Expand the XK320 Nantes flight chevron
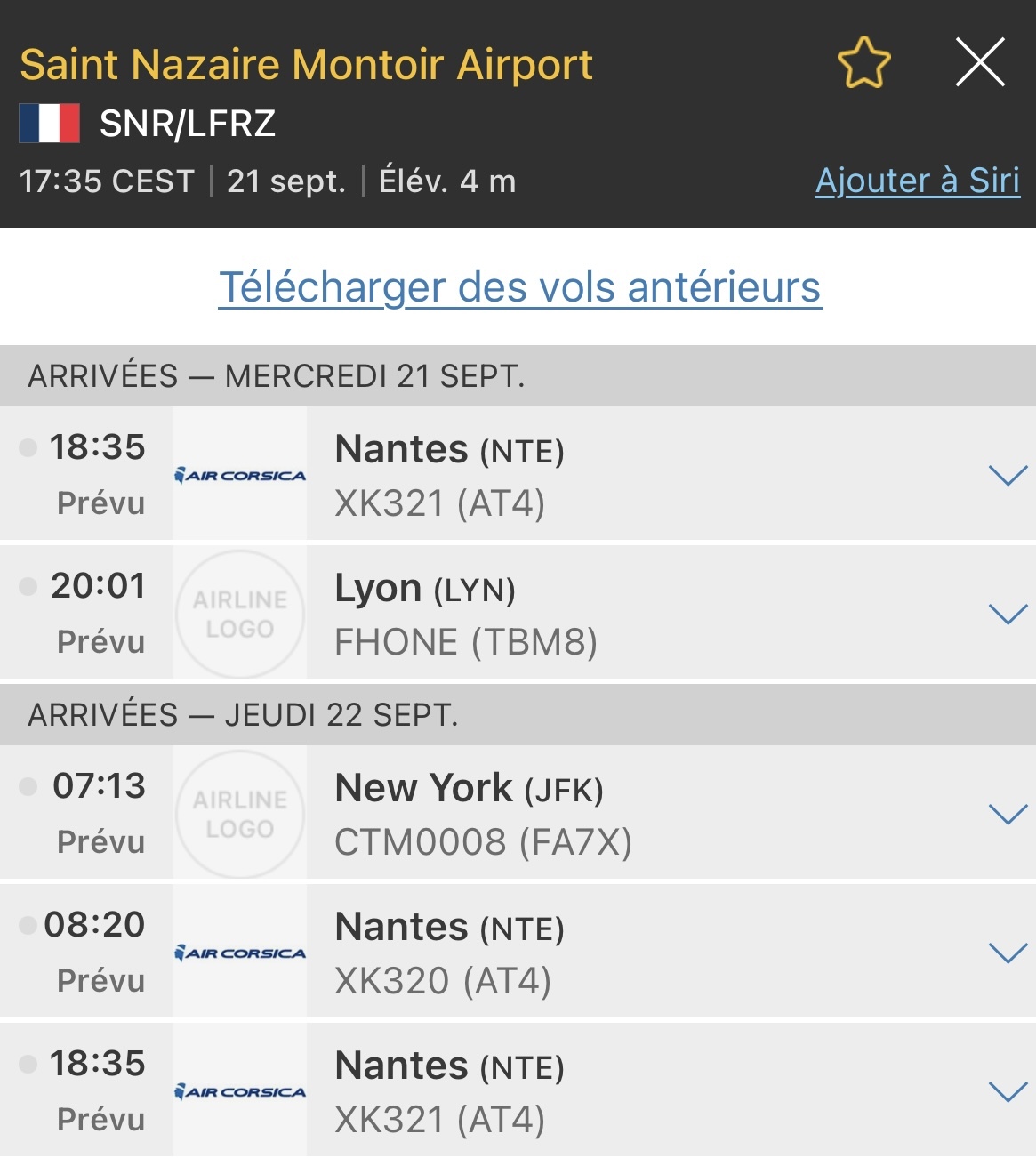Image resolution: width=1036 pixels, height=1158 pixels. 1008,953
